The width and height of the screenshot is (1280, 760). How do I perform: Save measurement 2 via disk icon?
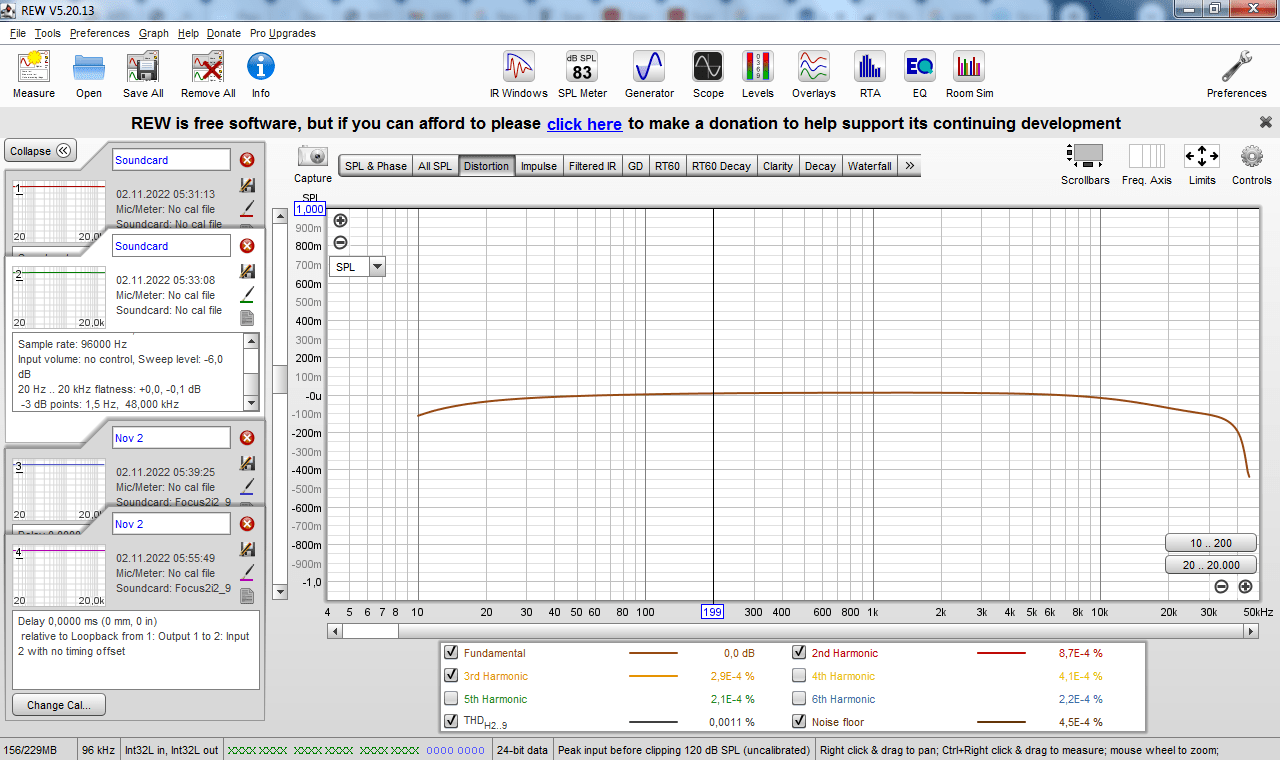[x=247, y=272]
